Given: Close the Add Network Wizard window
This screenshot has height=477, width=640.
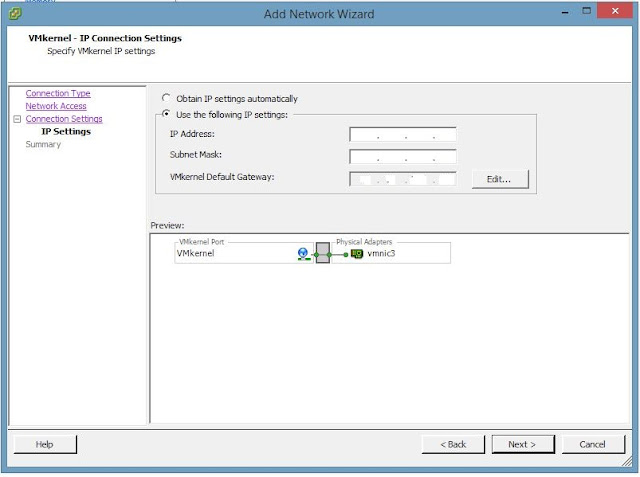Looking at the screenshot, I should [x=615, y=11].
